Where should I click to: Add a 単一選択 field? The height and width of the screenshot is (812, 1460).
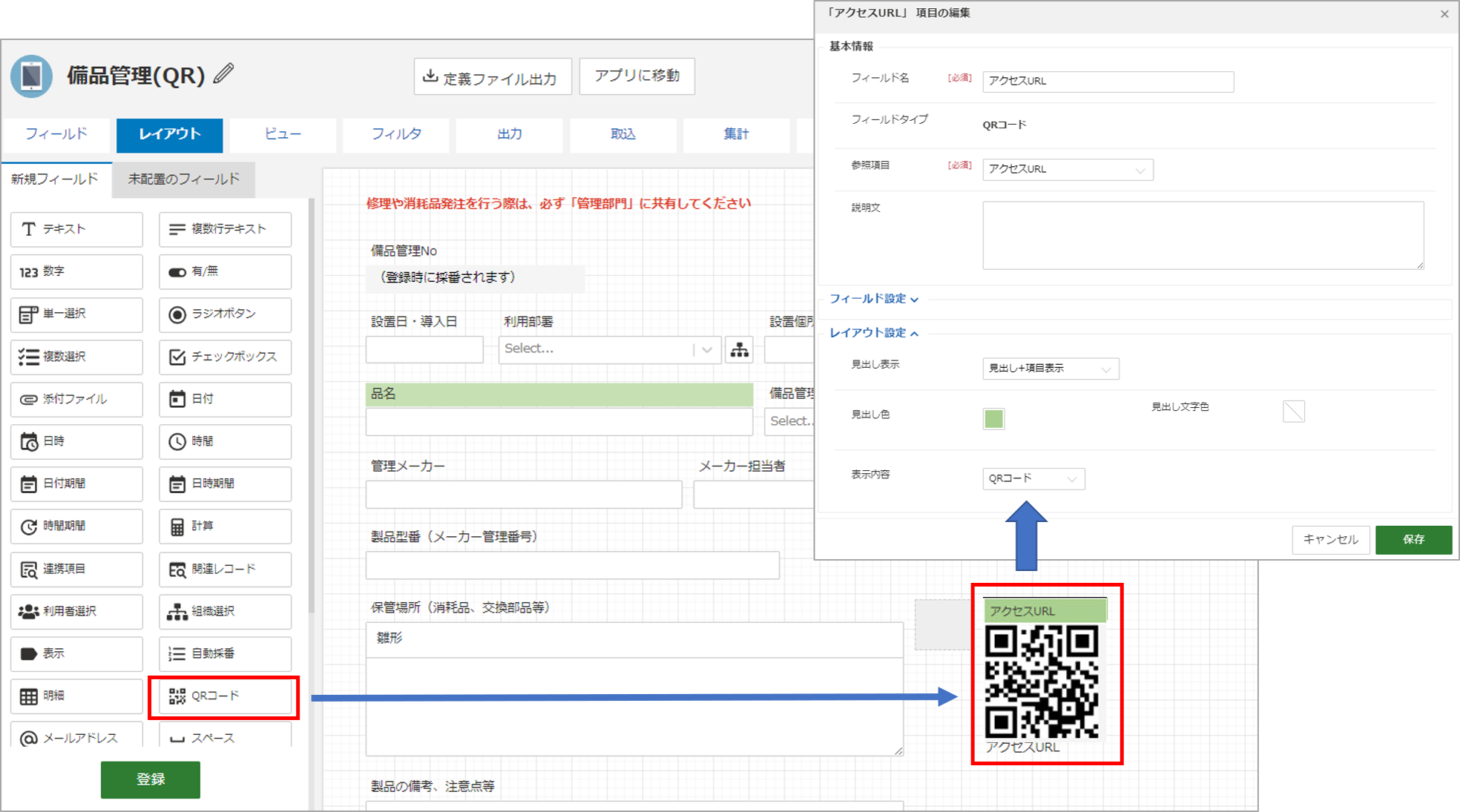click(x=76, y=314)
